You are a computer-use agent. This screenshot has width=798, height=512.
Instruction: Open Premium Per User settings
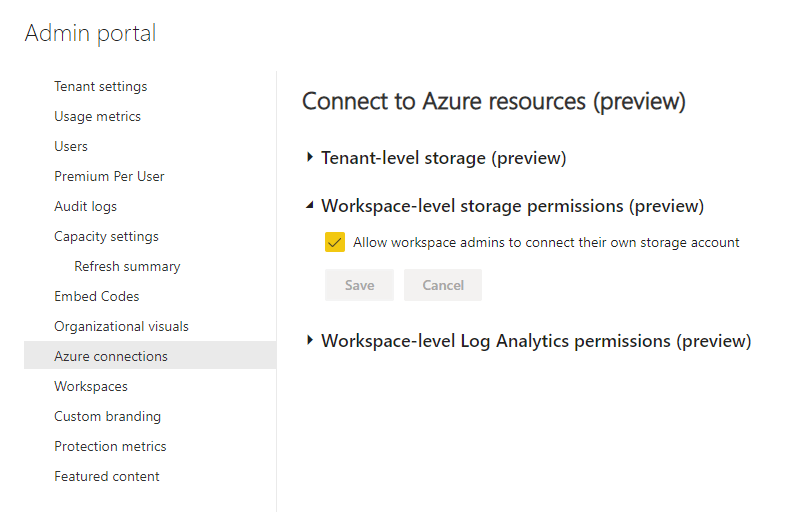109,177
